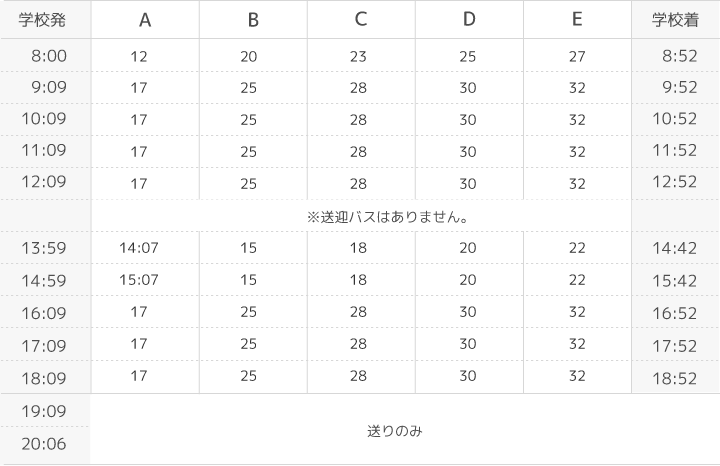Viewport: 720px width, 466px height.
Task: Select the 20:06 departure time
Action: [44, 444]
